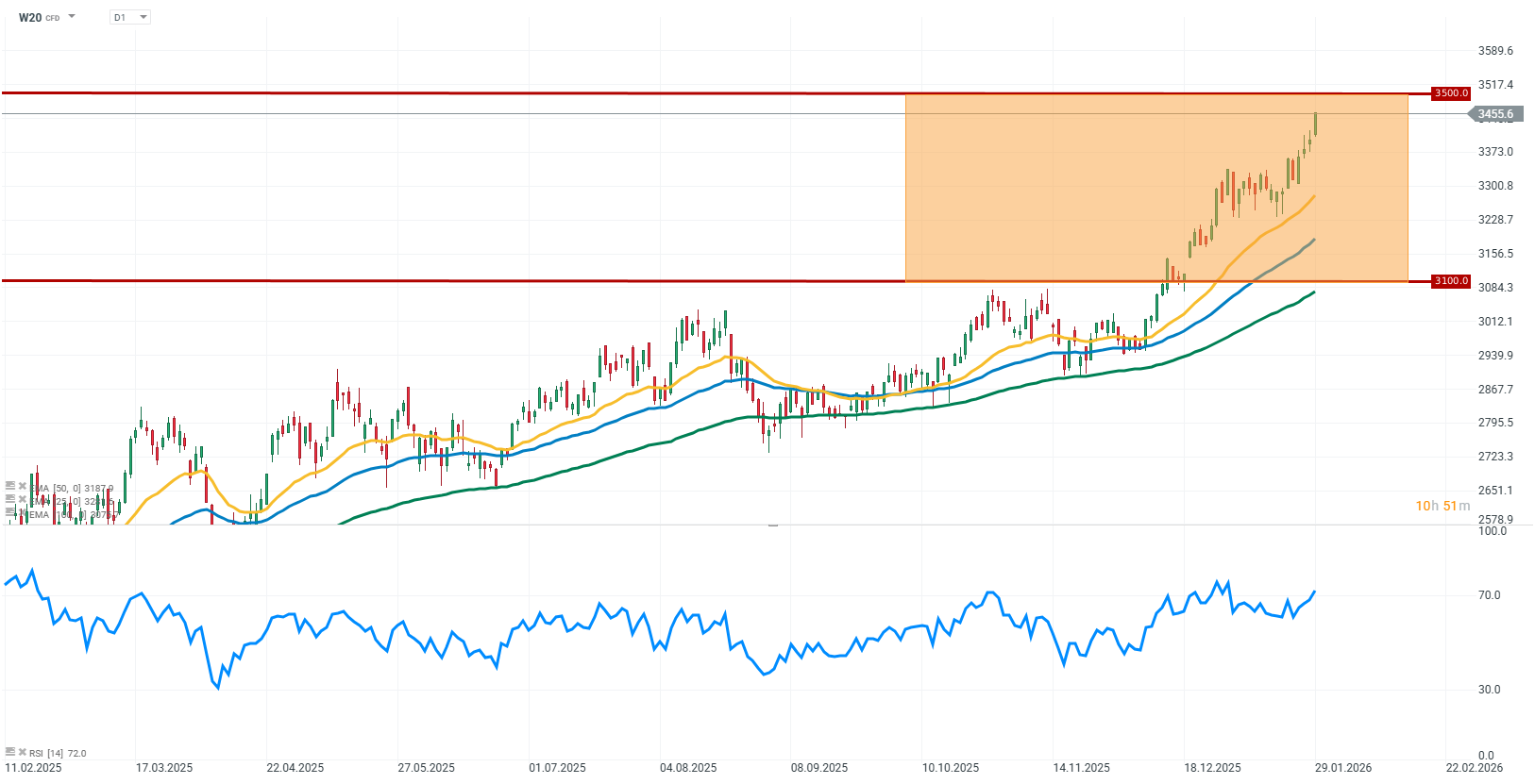Screen dimensions: 1535x784
Task: Click the 3084.3 price axis label
Action: click(x=1495, y=288)
